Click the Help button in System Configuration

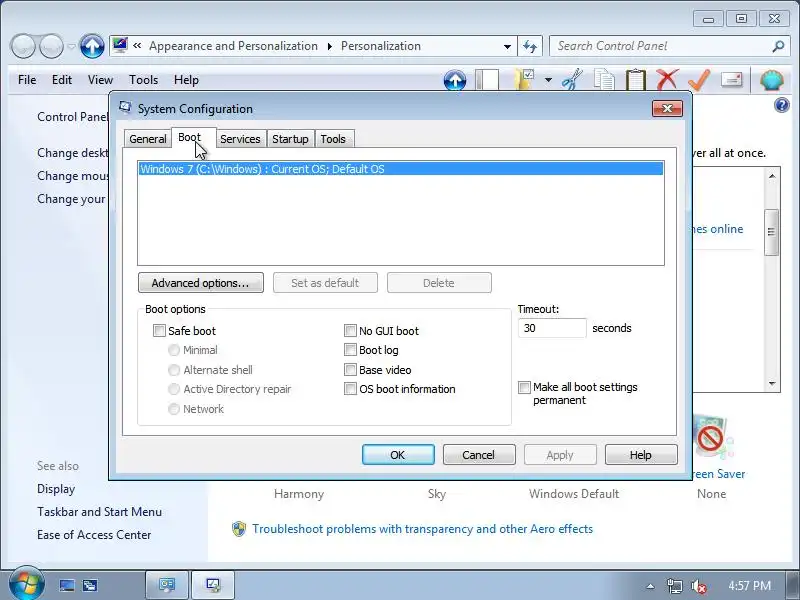[641, 455]
